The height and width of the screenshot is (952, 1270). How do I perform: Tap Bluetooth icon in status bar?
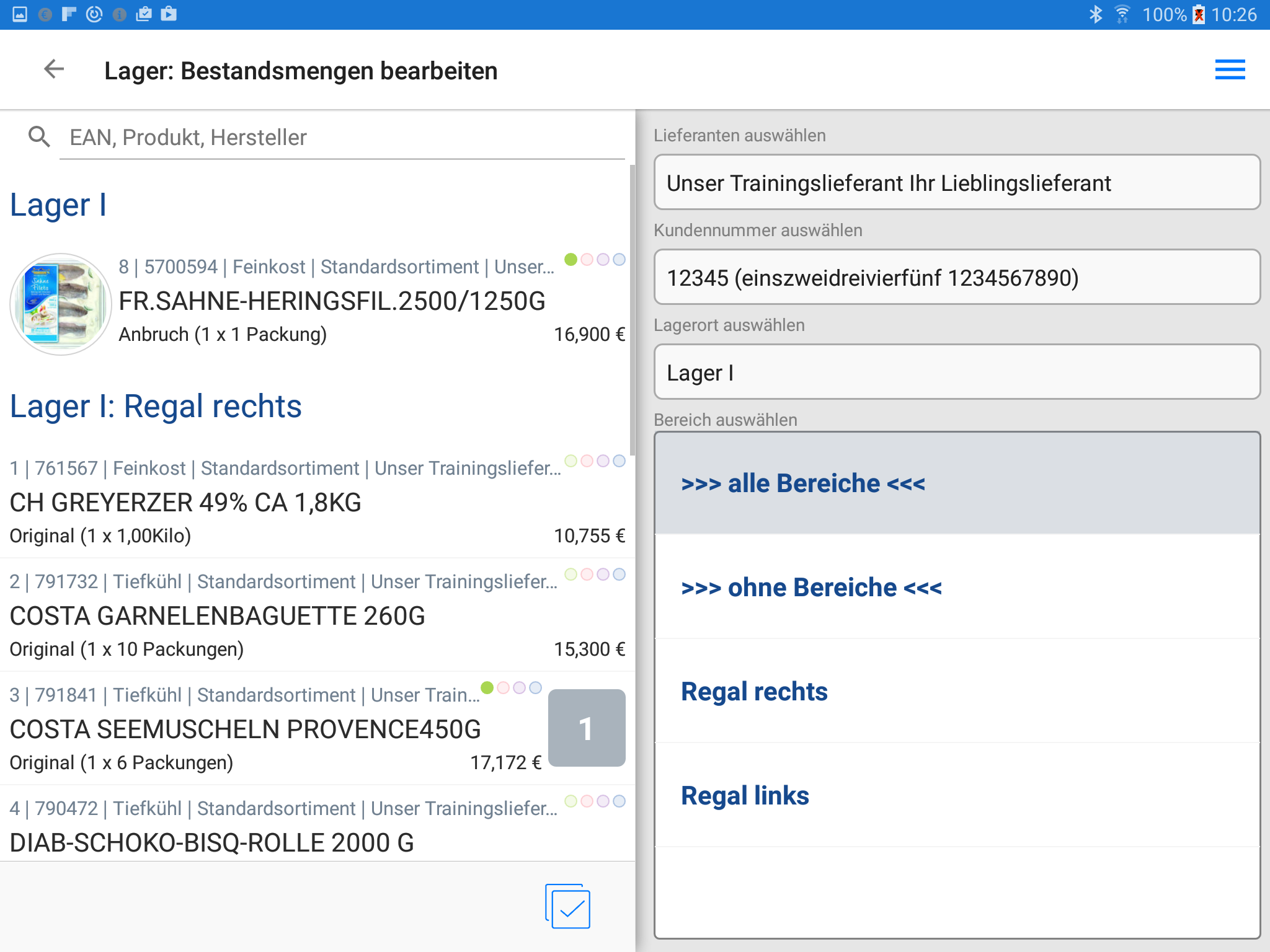pyautogui.click(x=1096, y=14)
